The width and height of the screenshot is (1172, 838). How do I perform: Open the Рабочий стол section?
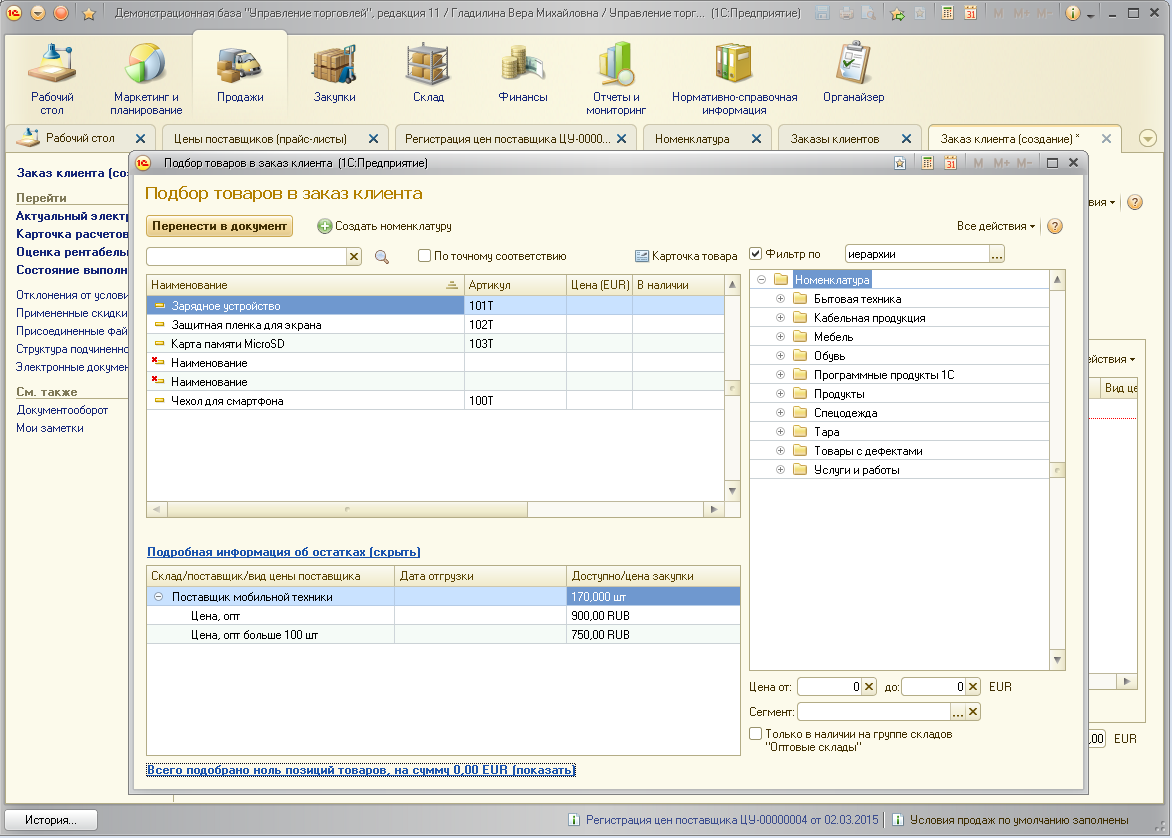(x=52, y=79)
